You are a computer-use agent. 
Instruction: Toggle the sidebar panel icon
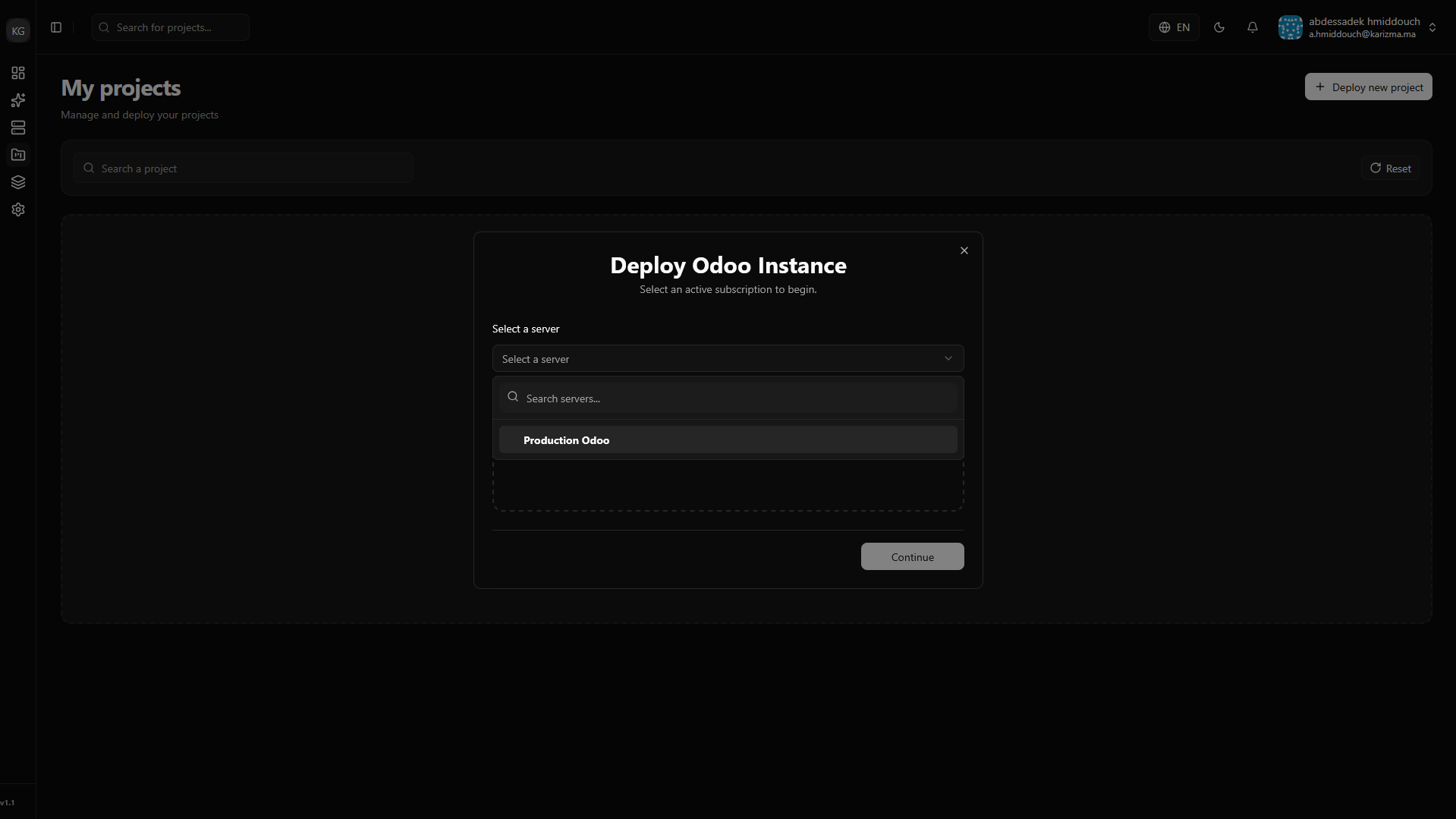tap(56, 27)
